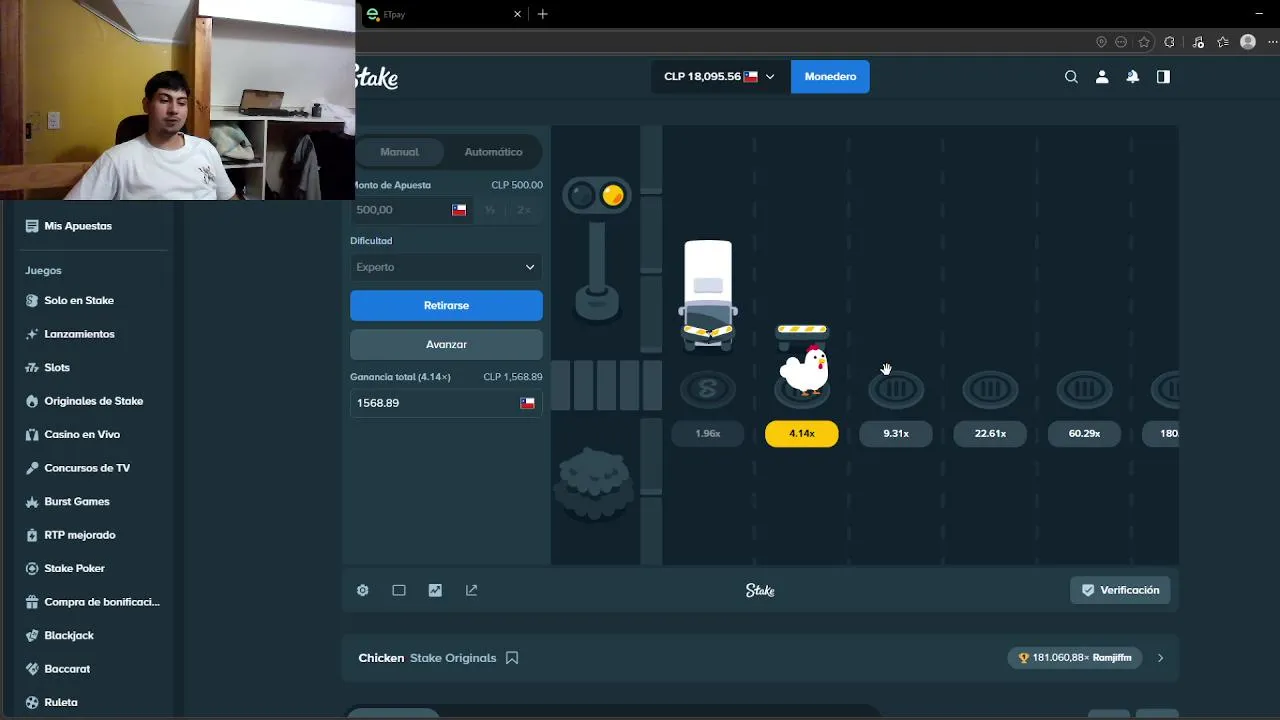1280x720 pixels.
Task: Click the total profit field 1568.89
Action: pyautogui.click(x=446, y=403)
